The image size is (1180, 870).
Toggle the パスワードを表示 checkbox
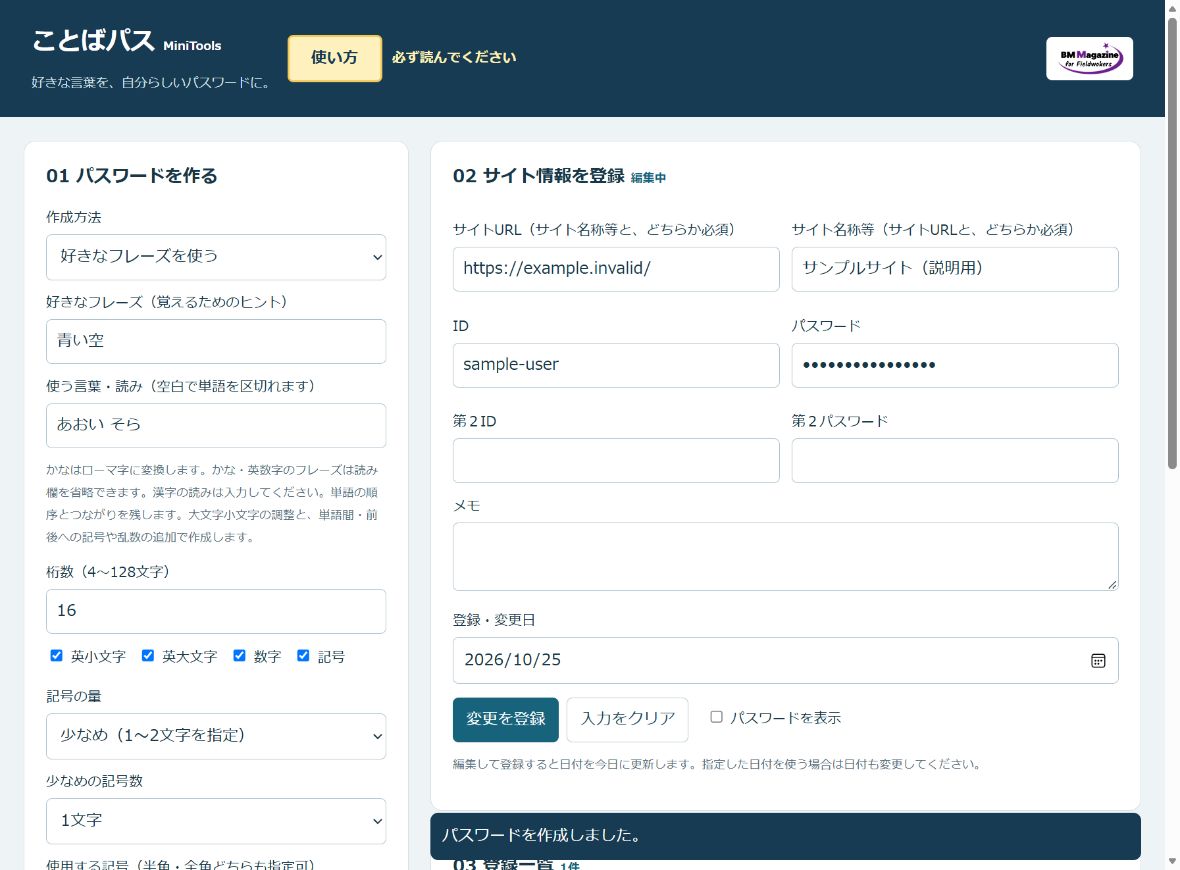point(716,717)
